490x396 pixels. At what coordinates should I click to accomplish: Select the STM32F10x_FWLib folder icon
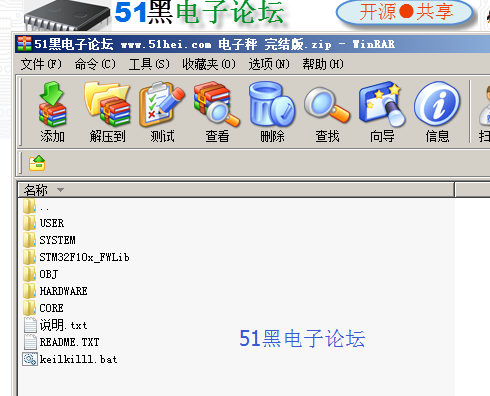pyautogui.click(x=29, y=257)
